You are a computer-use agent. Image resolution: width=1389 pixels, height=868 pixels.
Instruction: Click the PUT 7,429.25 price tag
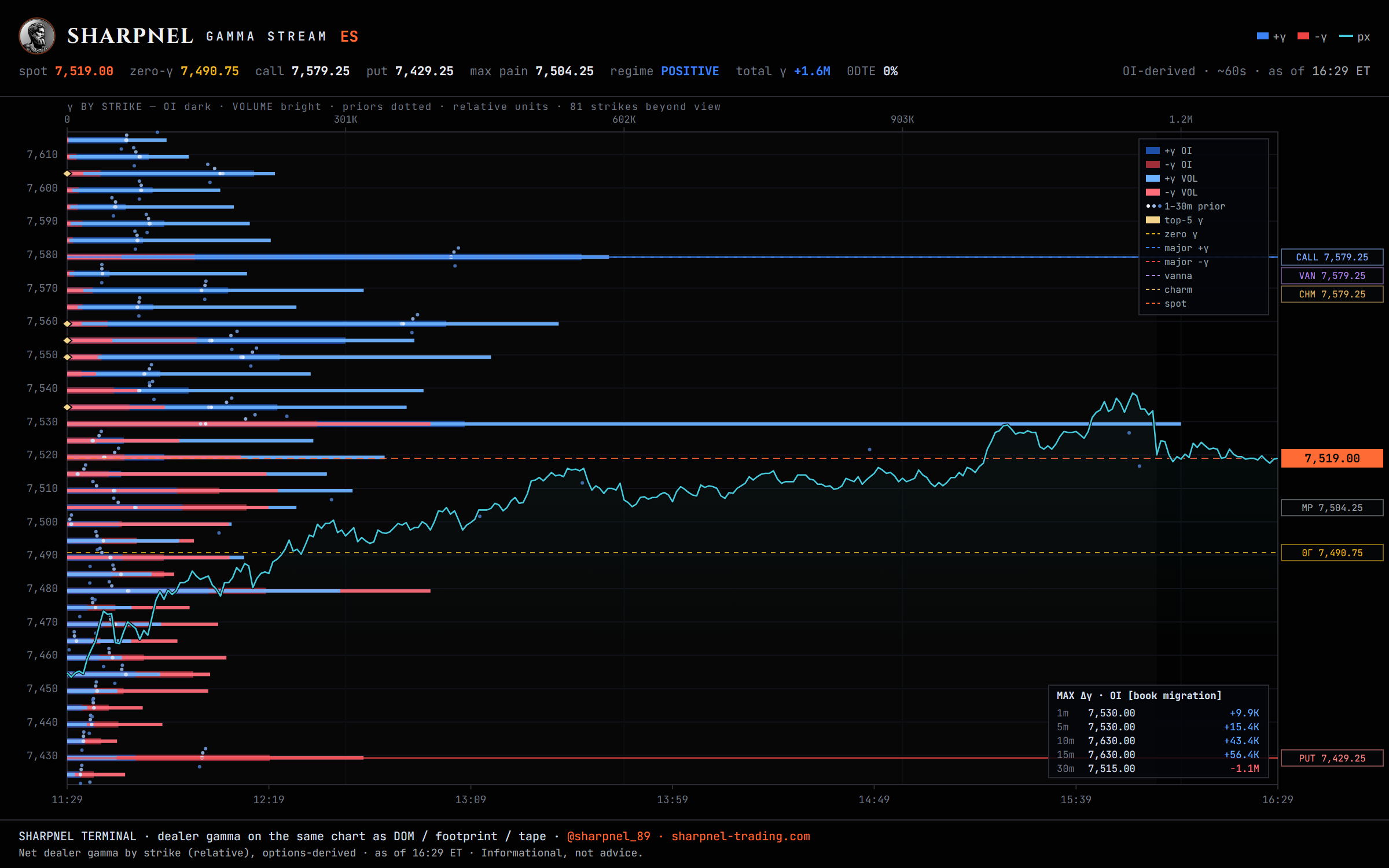click(1332, 758)
